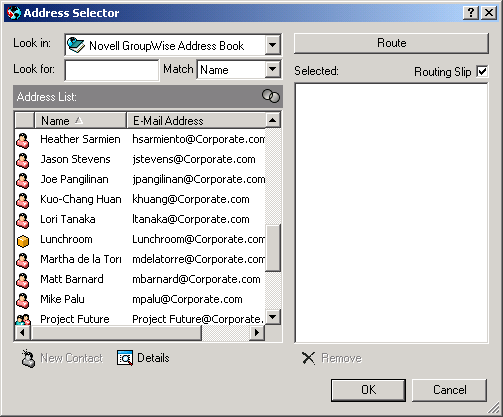The image size is (503, 417).
Task: Open the Look in dropdown arrow
Action: pyautogui.click(x=273, y=45)
